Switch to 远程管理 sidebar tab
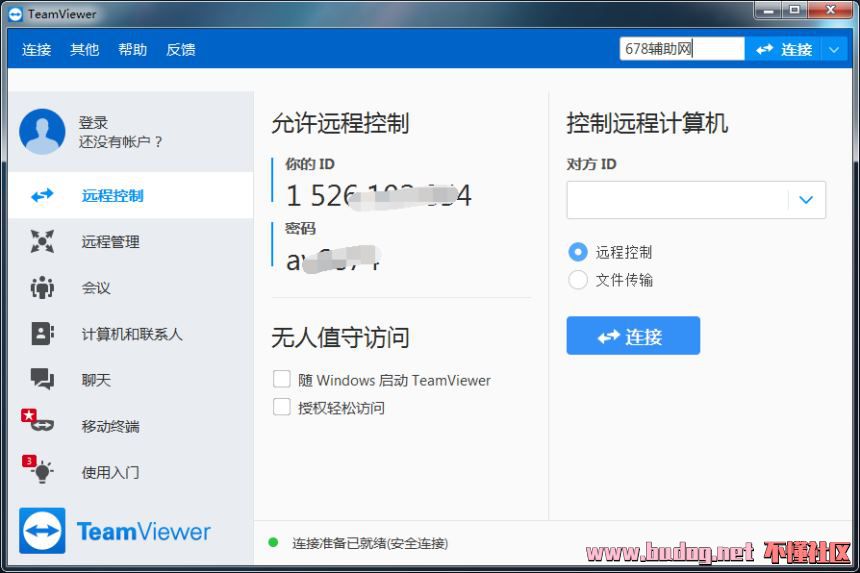The width and height of the screenshot is (860, 573). point(131,241)
